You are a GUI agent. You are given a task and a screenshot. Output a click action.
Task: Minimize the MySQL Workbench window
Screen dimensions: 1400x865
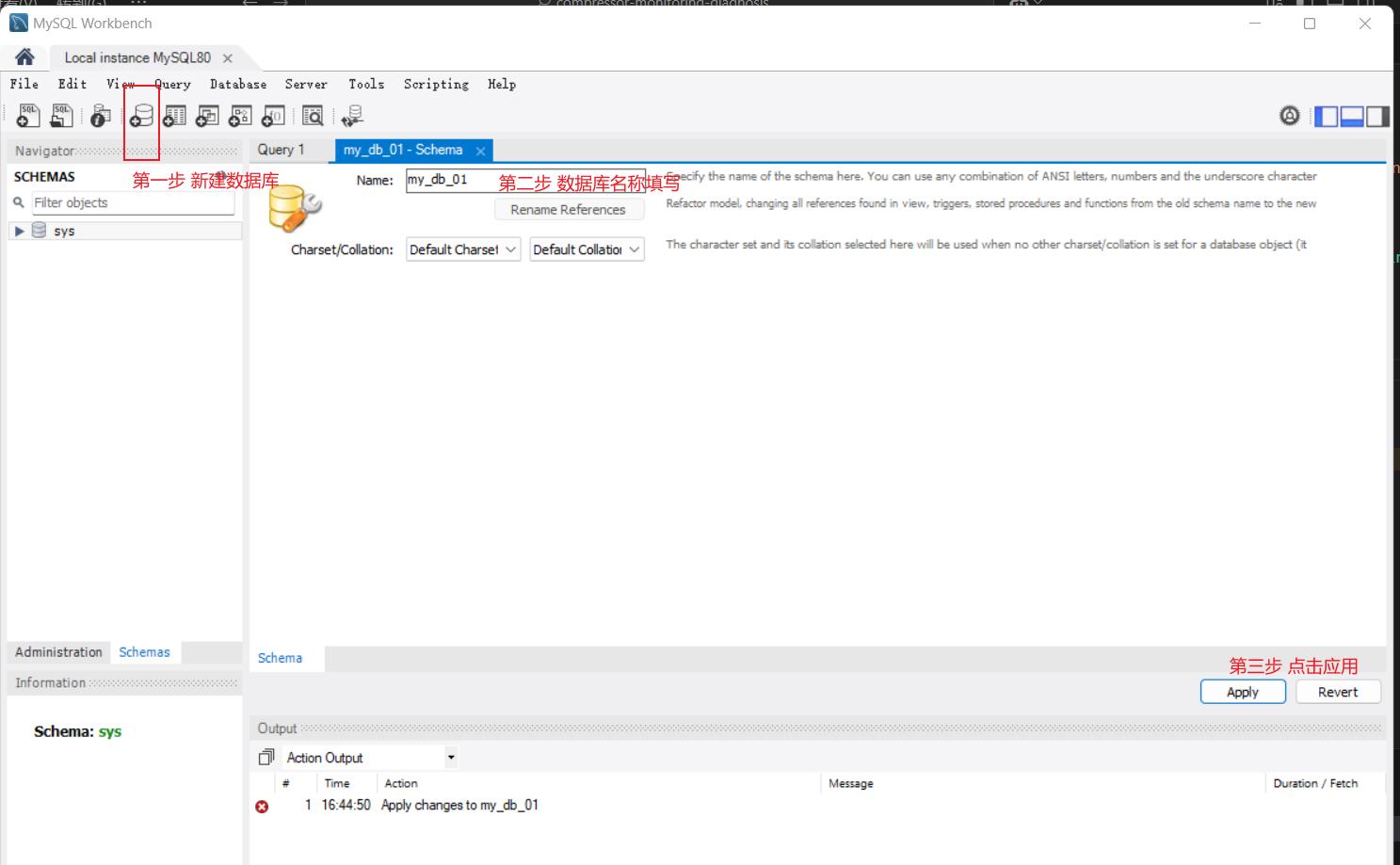point(1254,24)
